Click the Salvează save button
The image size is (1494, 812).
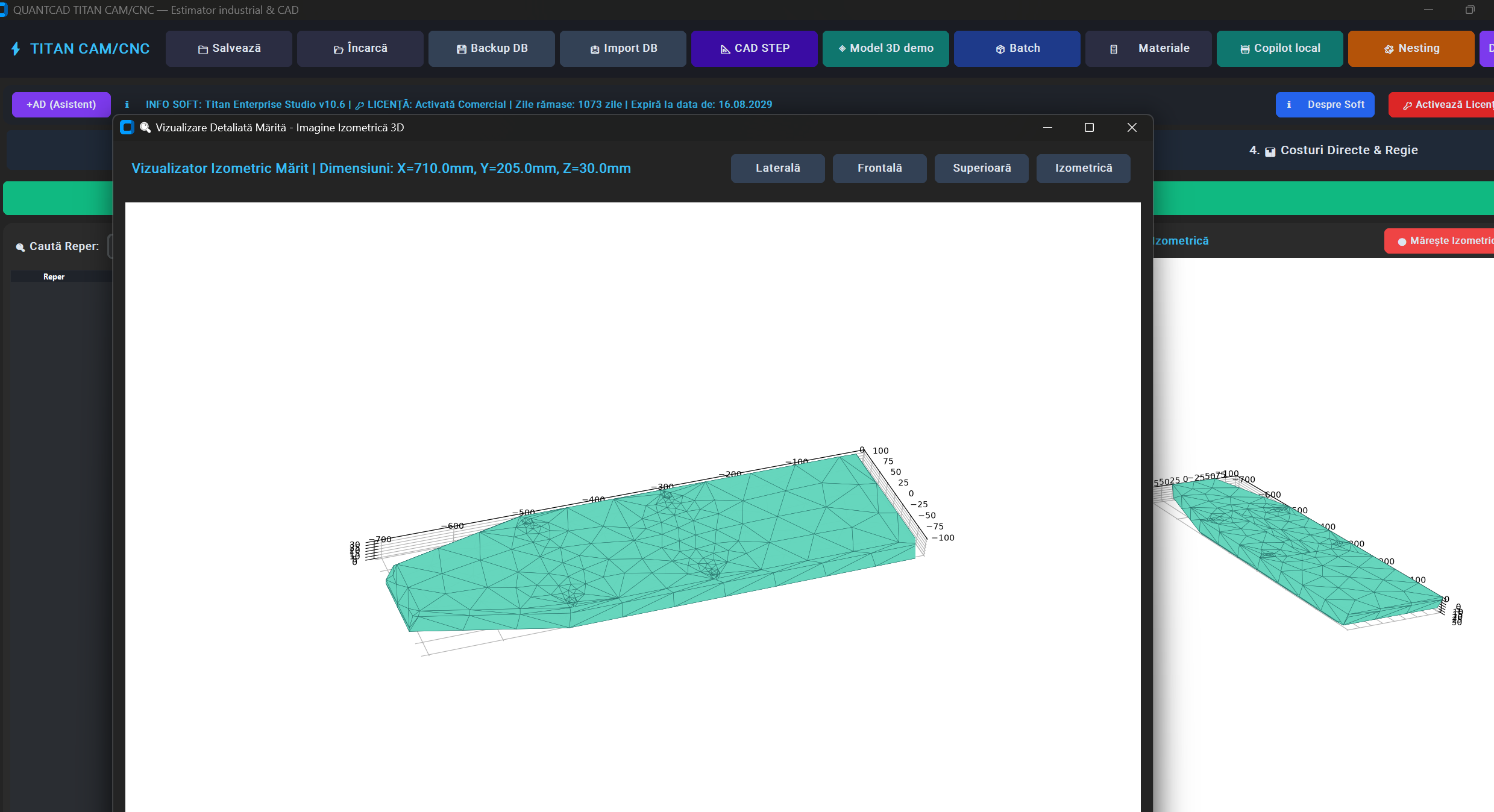click(229, 48)
